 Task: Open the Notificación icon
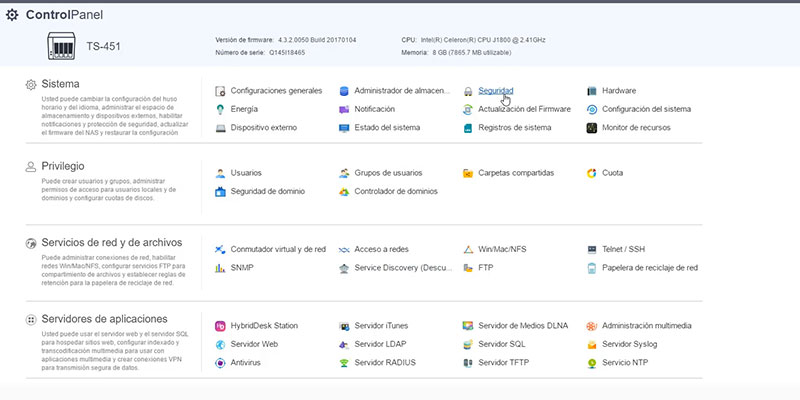(x=344, y=109)
